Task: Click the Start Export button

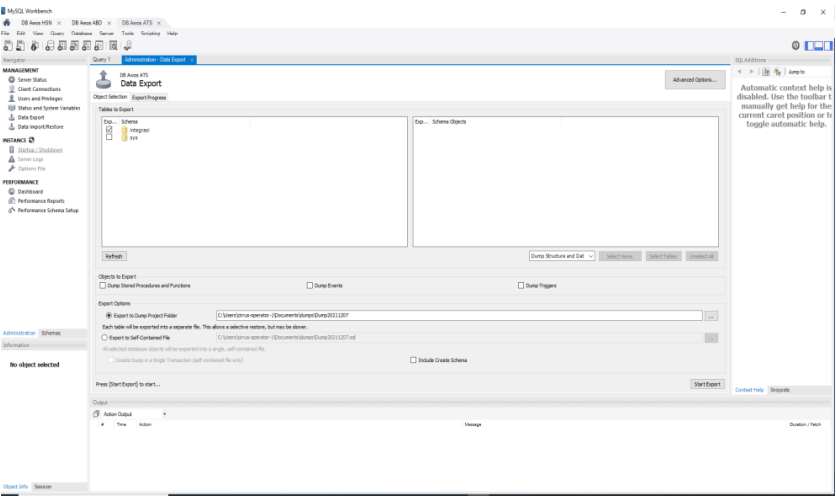Action: (707, 384)
